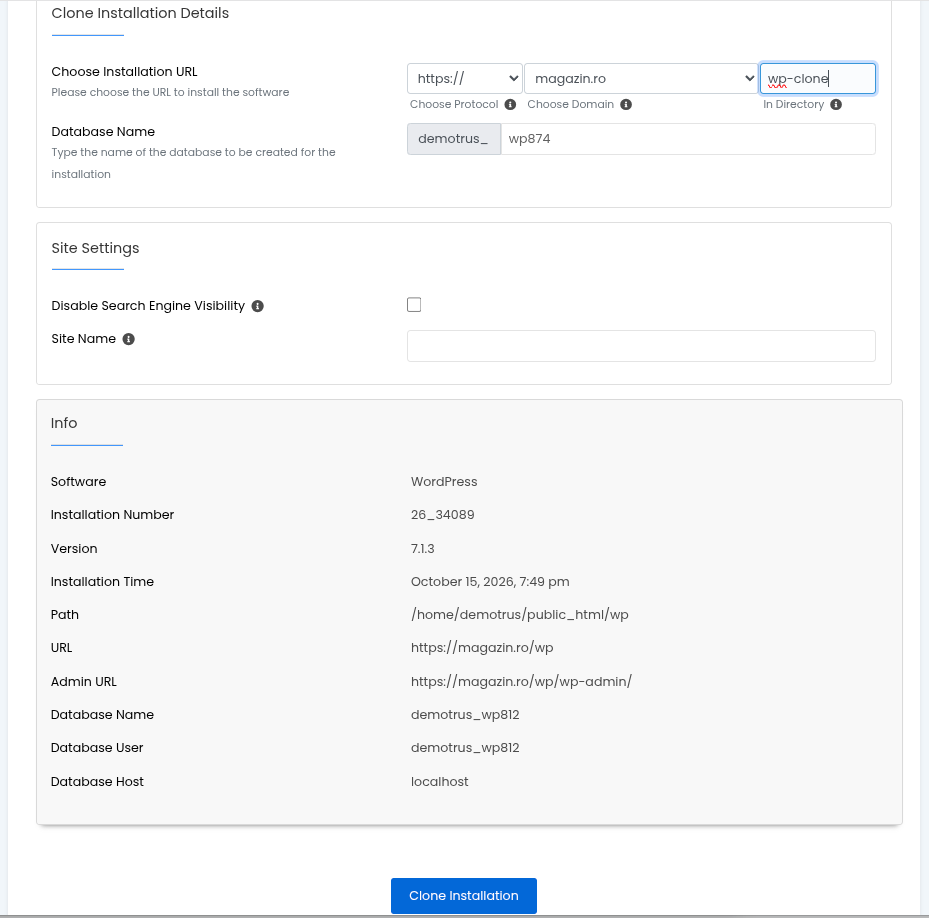This screenshot has width=929, height=918.
Task: Click the In Directory caption text
Action: 793,104
